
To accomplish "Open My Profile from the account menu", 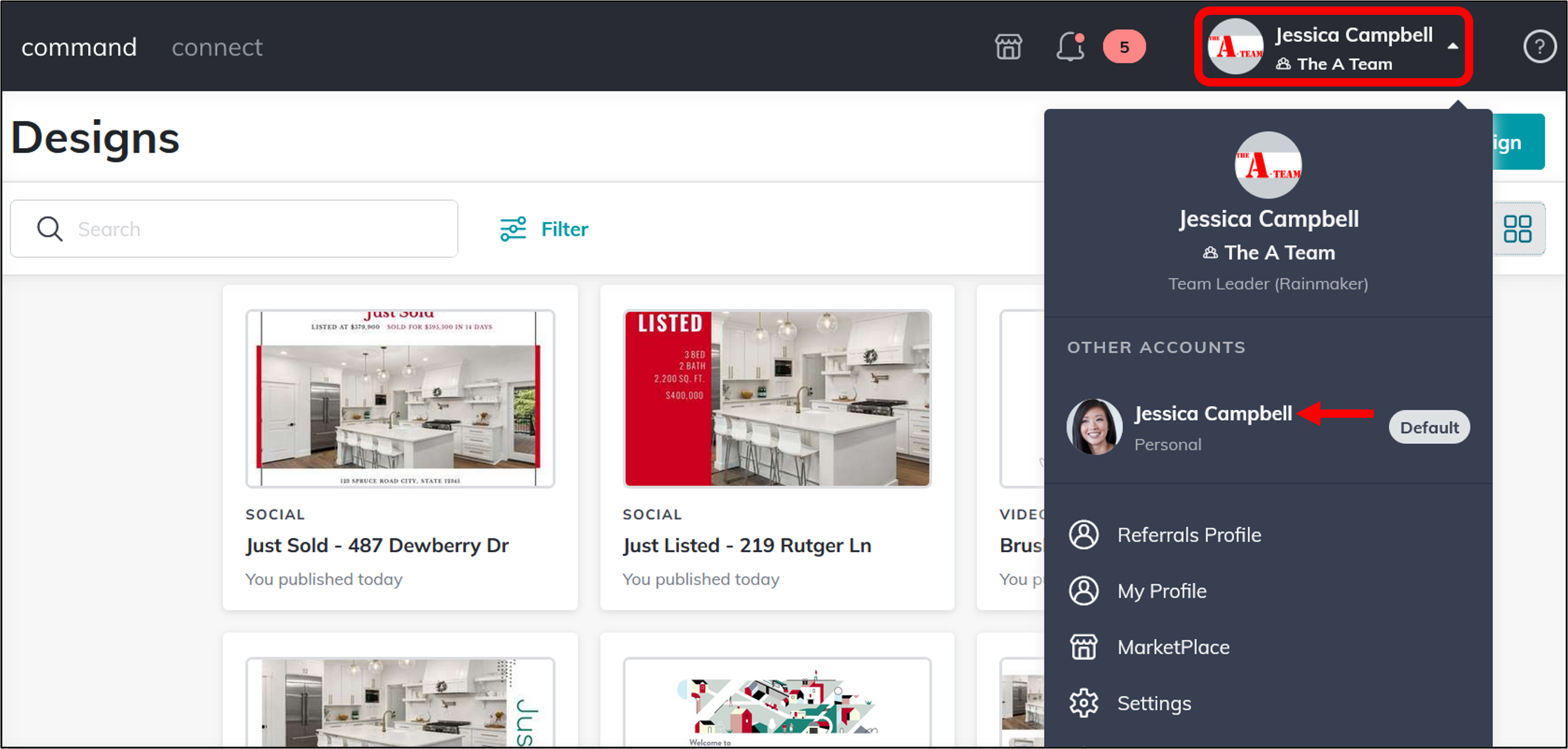I will [x=1162, y=591].
